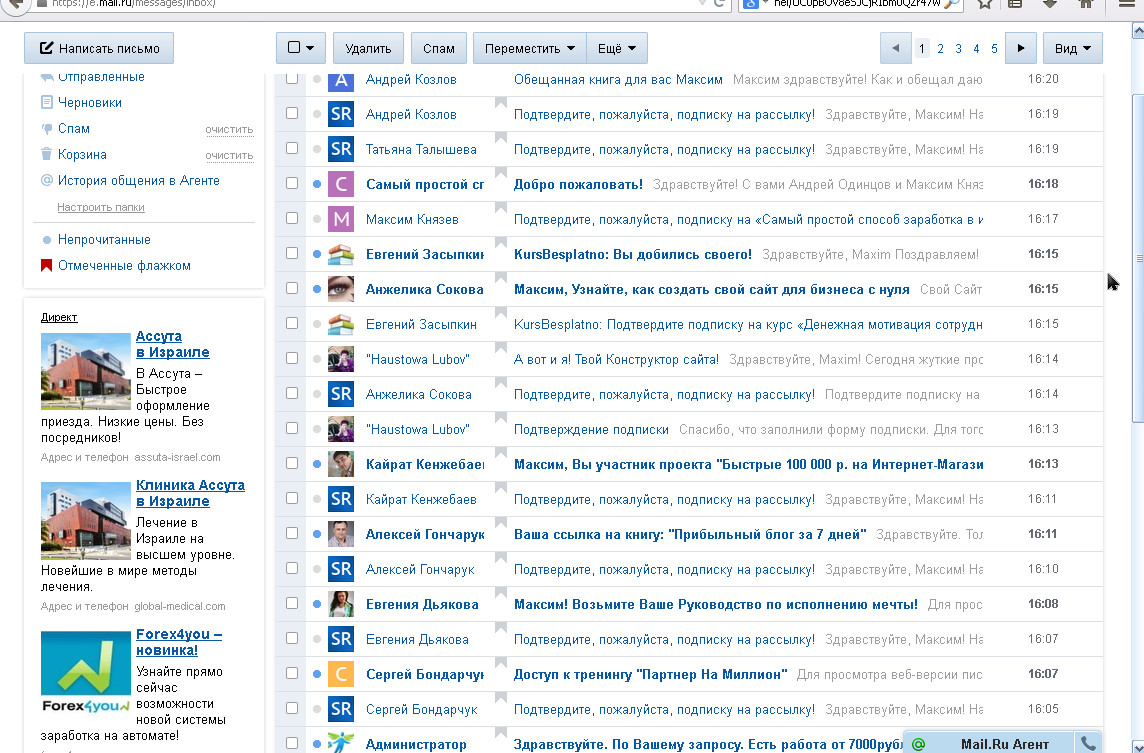Screen dimensions: 1144x753
Task: Click the photo avatar of Кайрат Кенжебаев 16:13 email
Action: (x=341, y=464)
